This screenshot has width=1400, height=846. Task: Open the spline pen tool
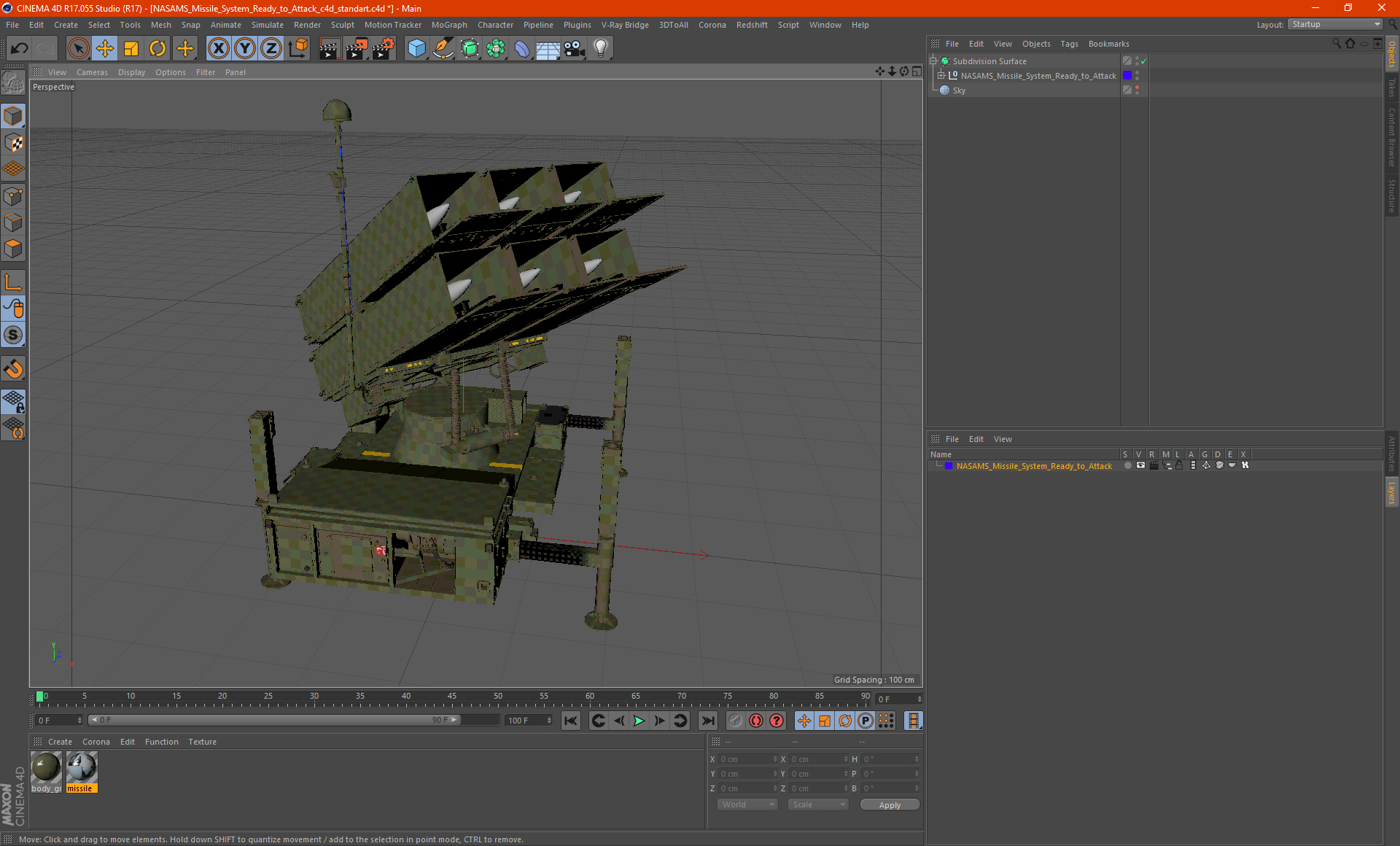(443, 49)
